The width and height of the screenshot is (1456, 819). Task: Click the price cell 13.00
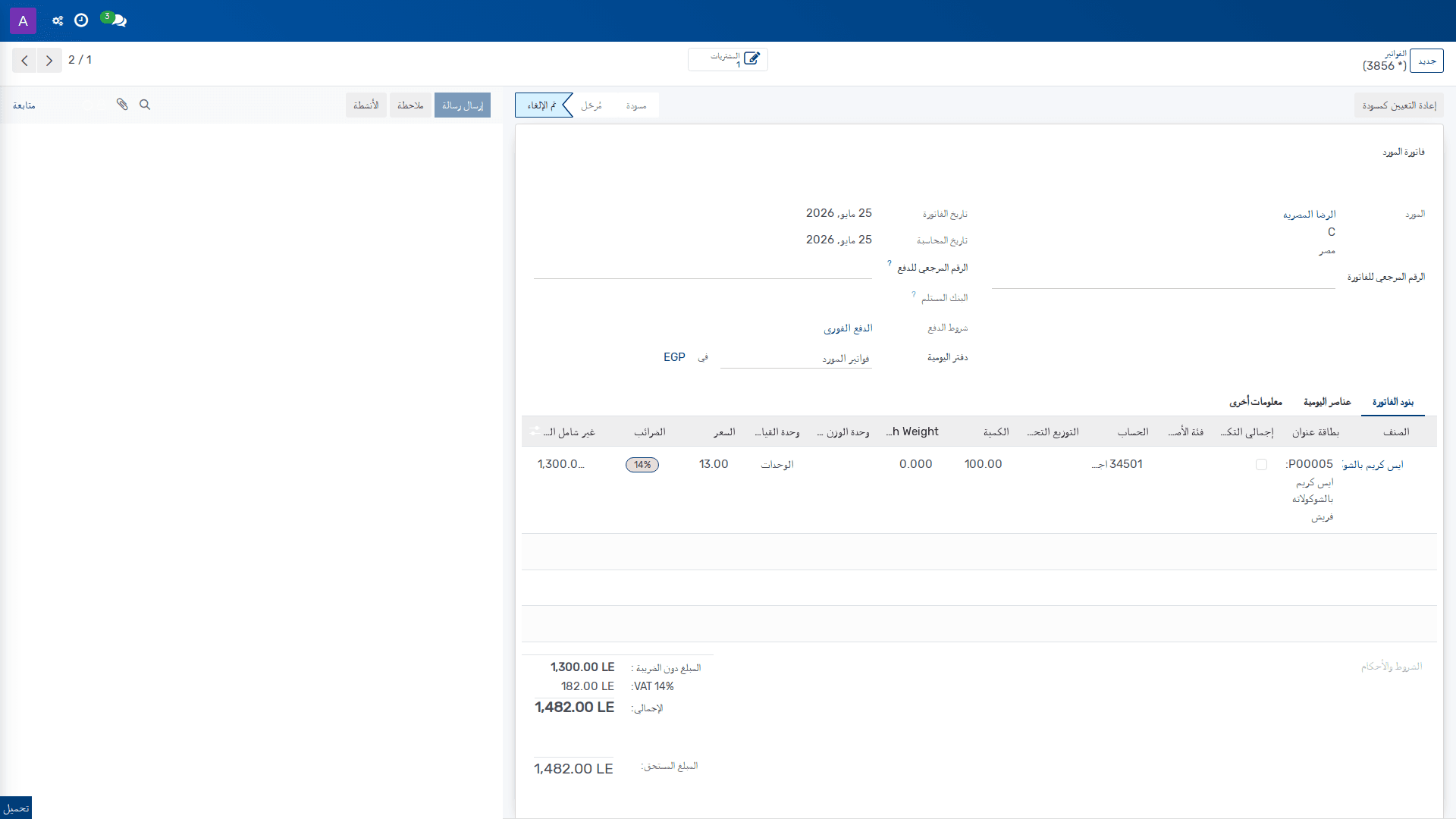click(x=714, y=464)
